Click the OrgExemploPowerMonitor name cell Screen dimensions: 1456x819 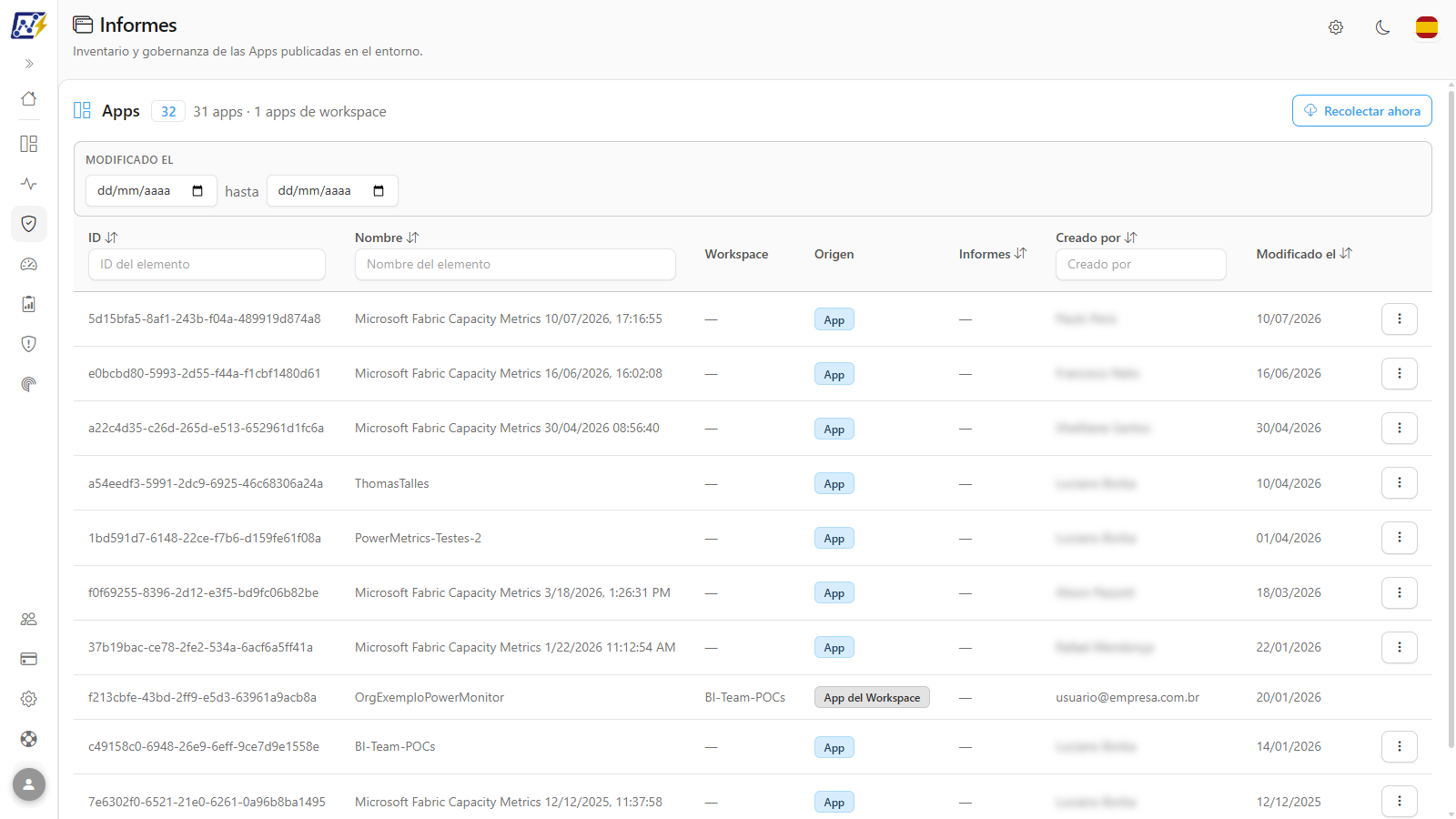click(430, 698)
